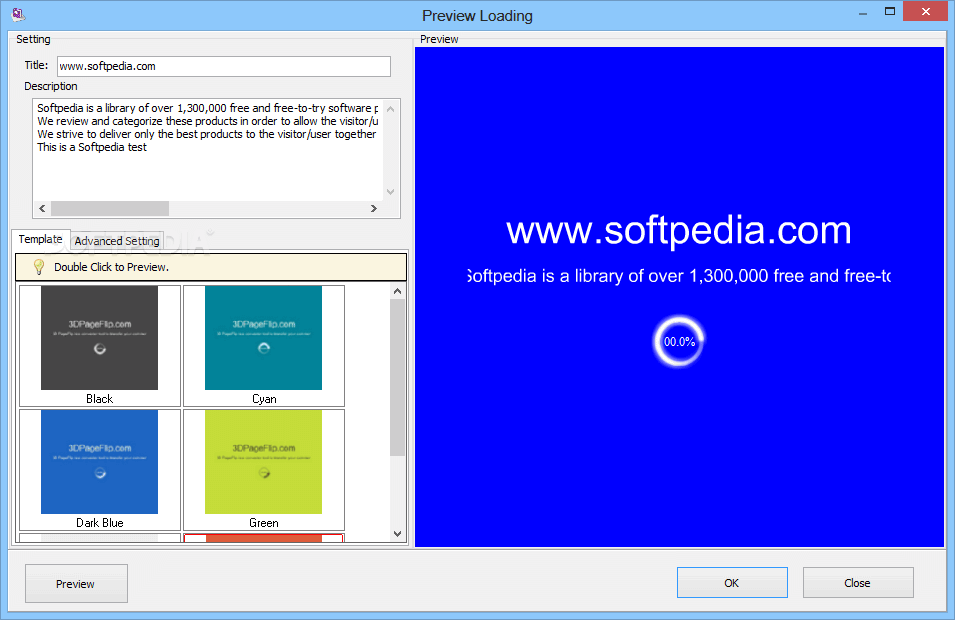
Task: Click the www.softpedia.com preview heading
Action: [678, 230]
